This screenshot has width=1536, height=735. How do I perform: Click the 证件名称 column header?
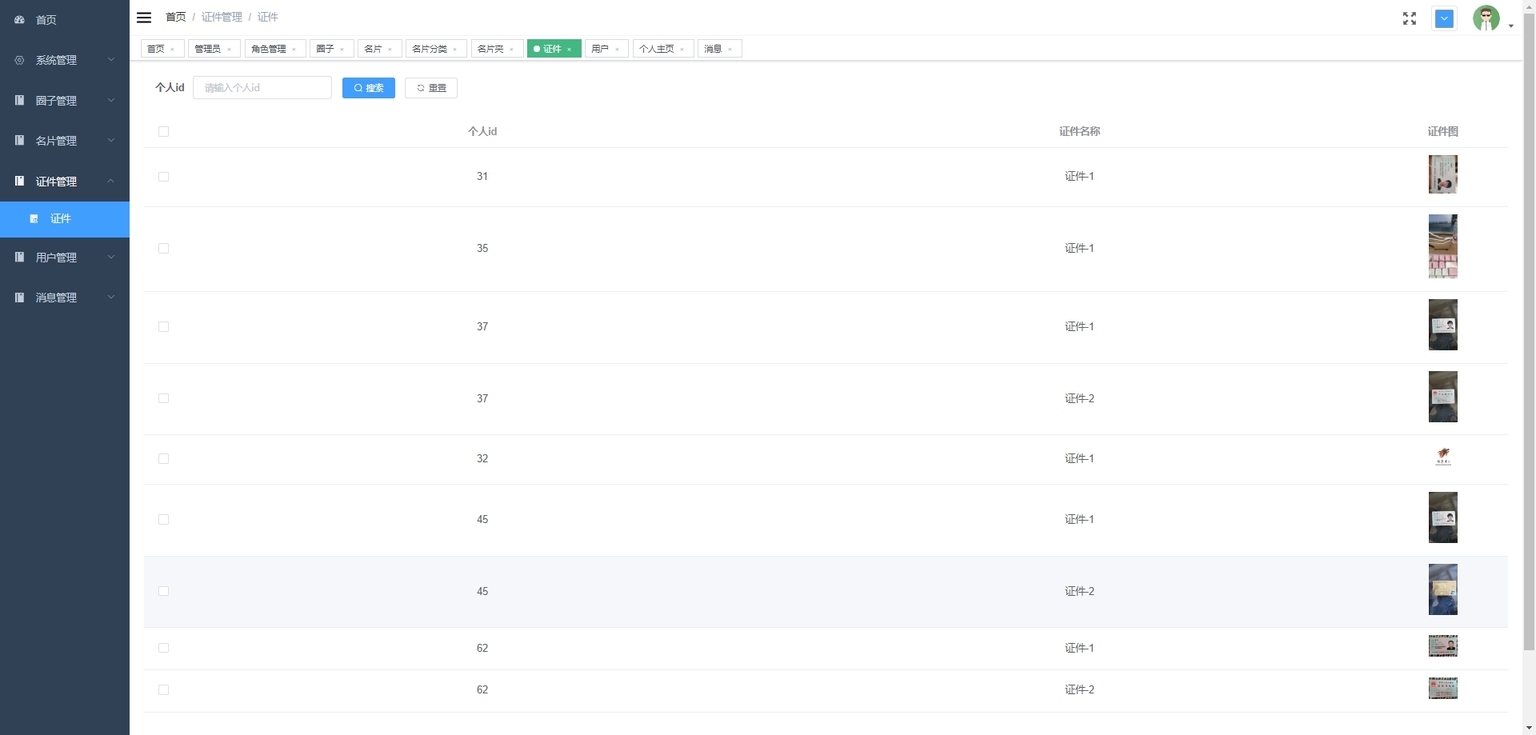click(x=1080, y=132)
